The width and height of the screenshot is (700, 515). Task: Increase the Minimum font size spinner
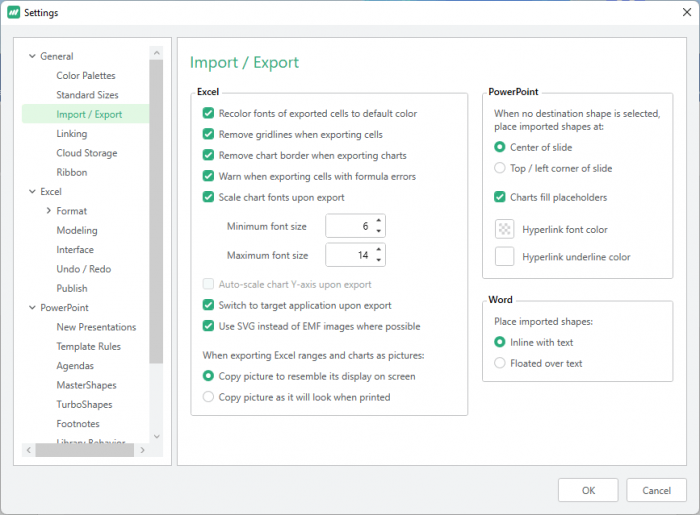tap(379, 221)
